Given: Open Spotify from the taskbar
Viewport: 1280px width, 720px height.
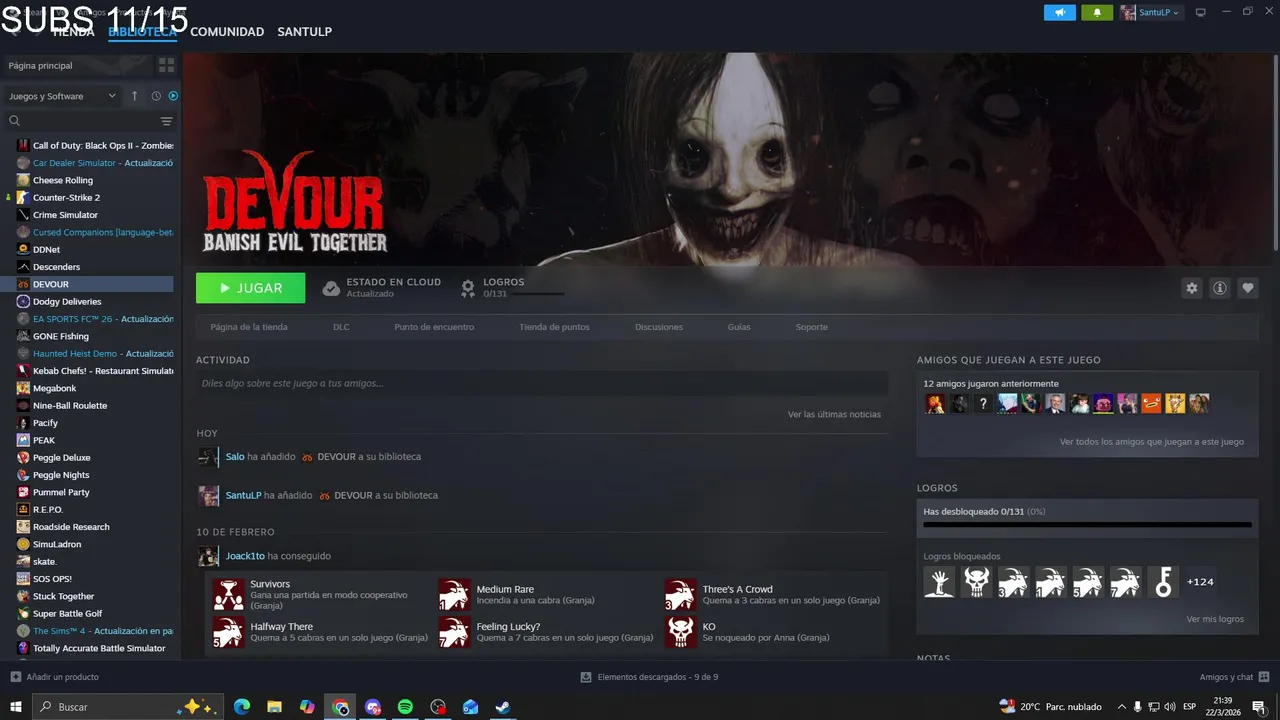Looking at the screenshot, I should pyautogui.click(x=405, y=707).
